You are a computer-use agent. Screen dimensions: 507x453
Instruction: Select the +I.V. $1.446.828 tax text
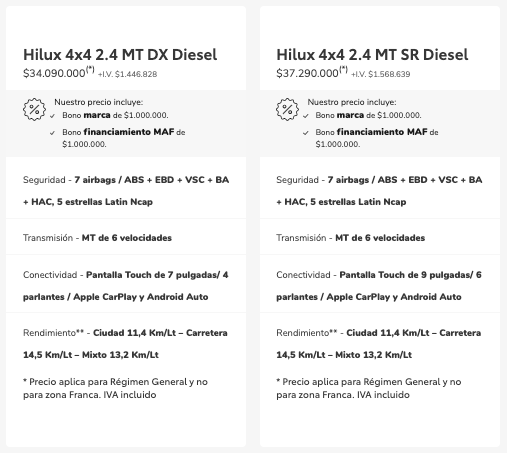click(x=127, y=74)
